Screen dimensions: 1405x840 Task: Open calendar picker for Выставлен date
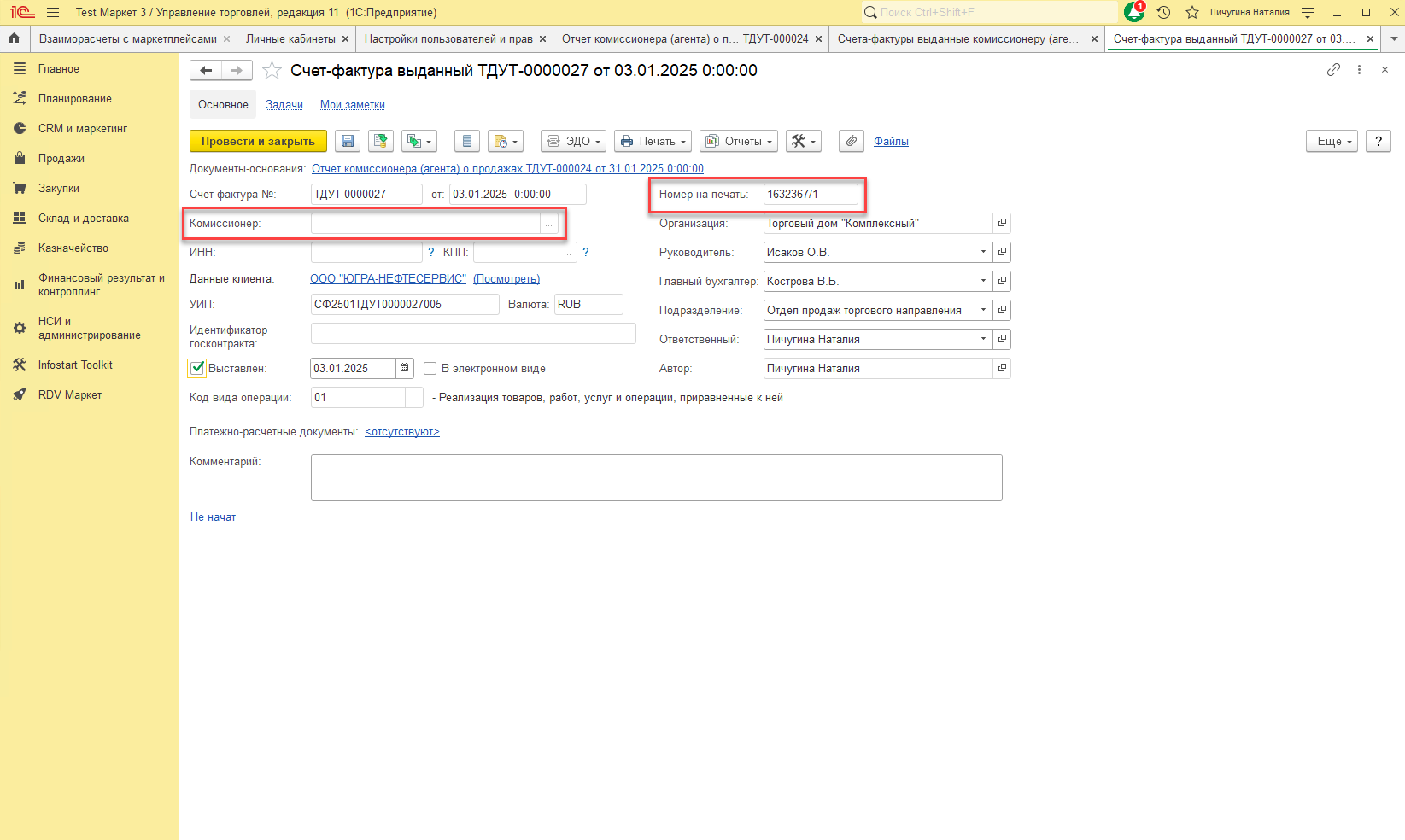[x=405, y=369]
